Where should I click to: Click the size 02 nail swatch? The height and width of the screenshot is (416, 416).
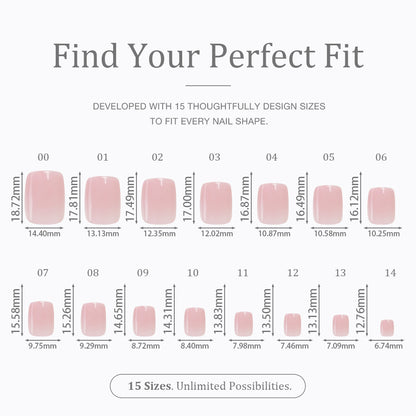tap(159, 201)
